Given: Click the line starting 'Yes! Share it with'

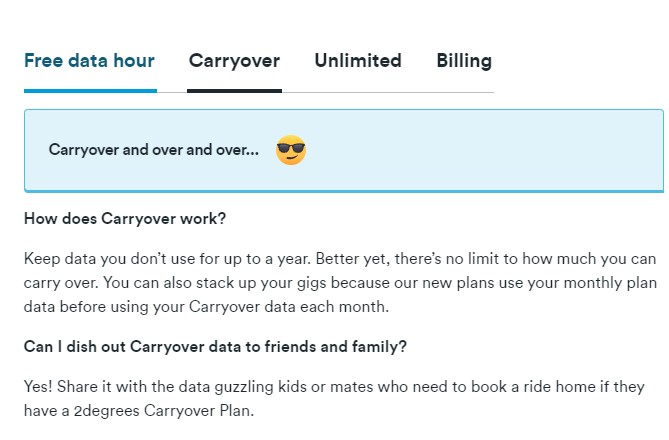Looking at the screenshot, I should click(x=334, y=387).
